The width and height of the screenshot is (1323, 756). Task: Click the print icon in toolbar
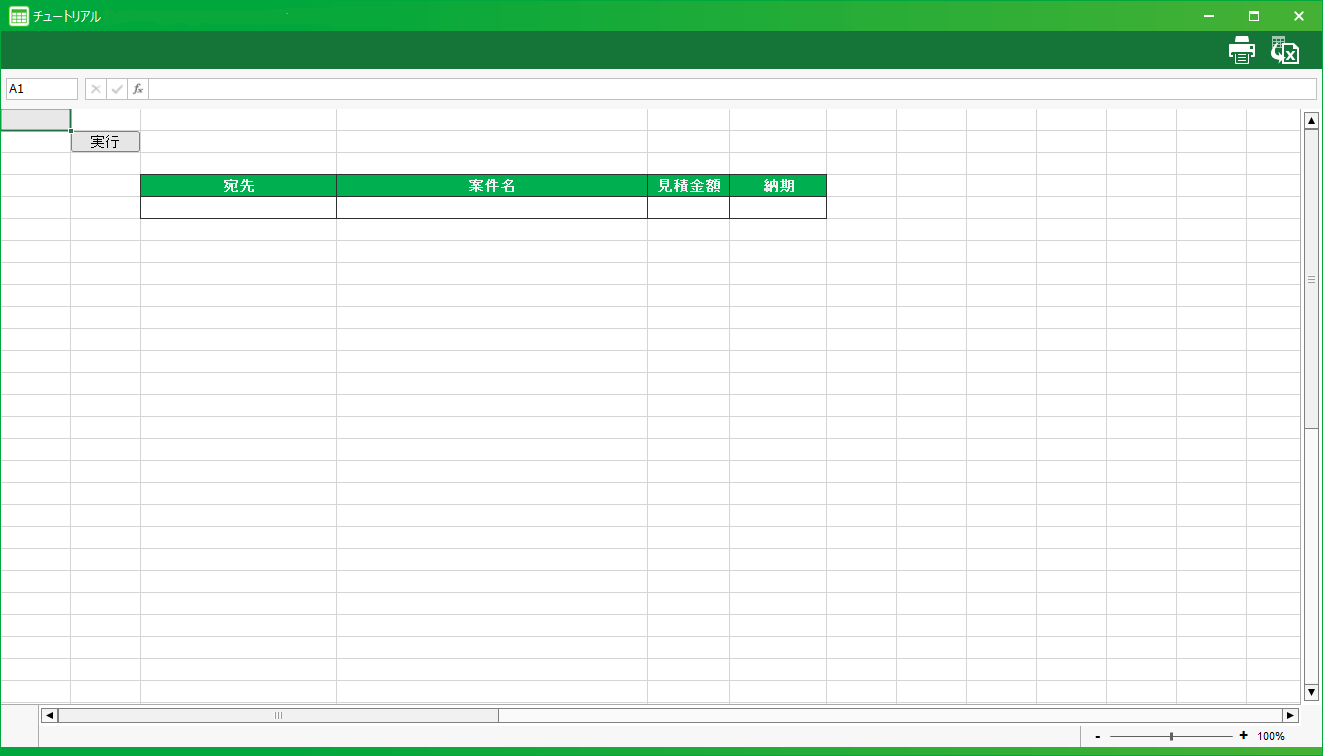point(1242,50)
